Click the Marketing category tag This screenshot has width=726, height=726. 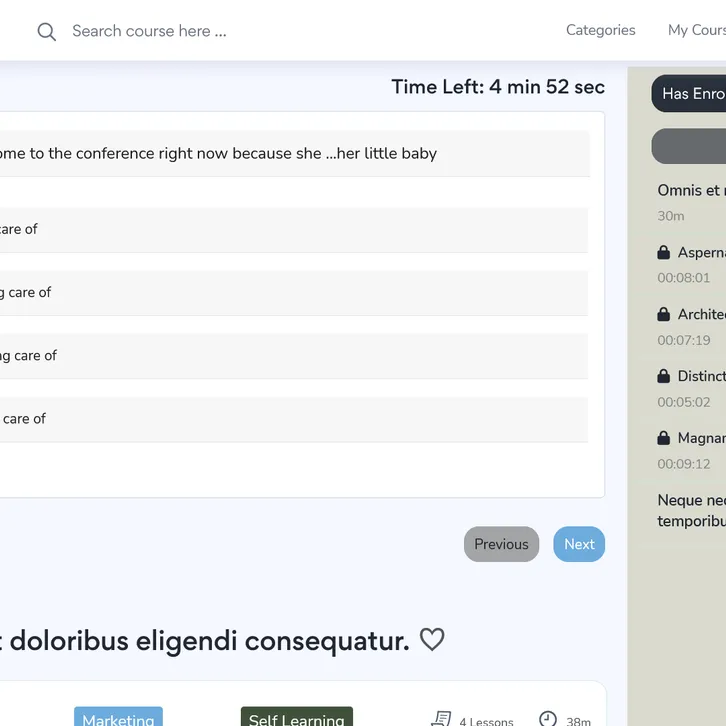pyautogui.click(x=118, y=718)
